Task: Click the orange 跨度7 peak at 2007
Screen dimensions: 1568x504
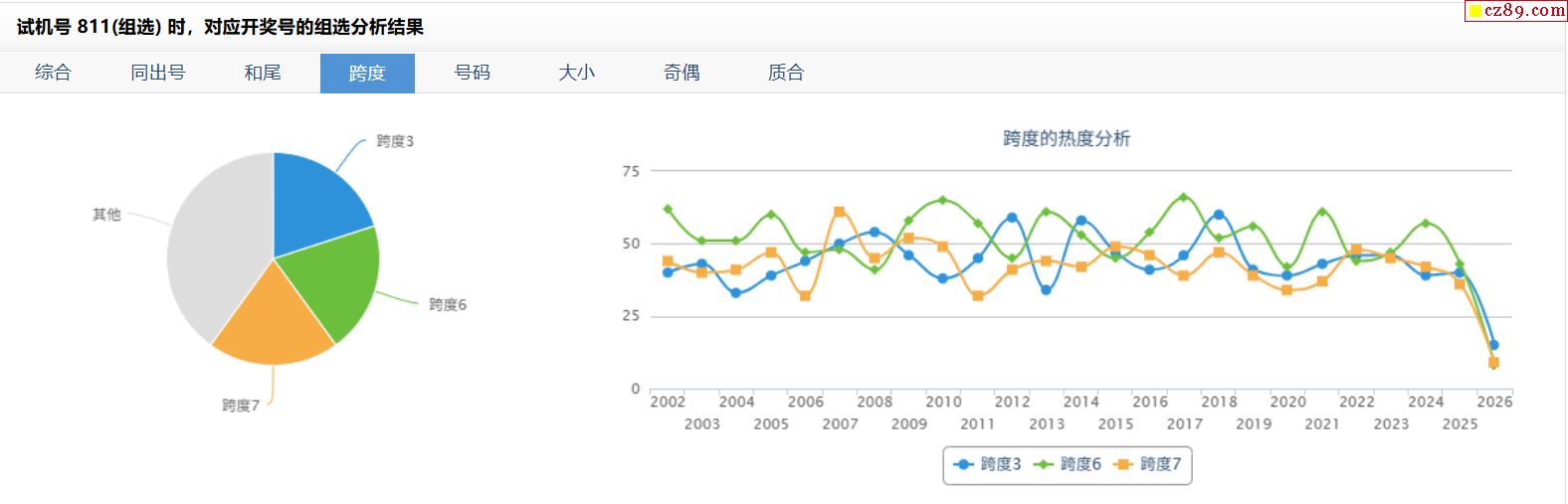Action: tap(840, 212)
